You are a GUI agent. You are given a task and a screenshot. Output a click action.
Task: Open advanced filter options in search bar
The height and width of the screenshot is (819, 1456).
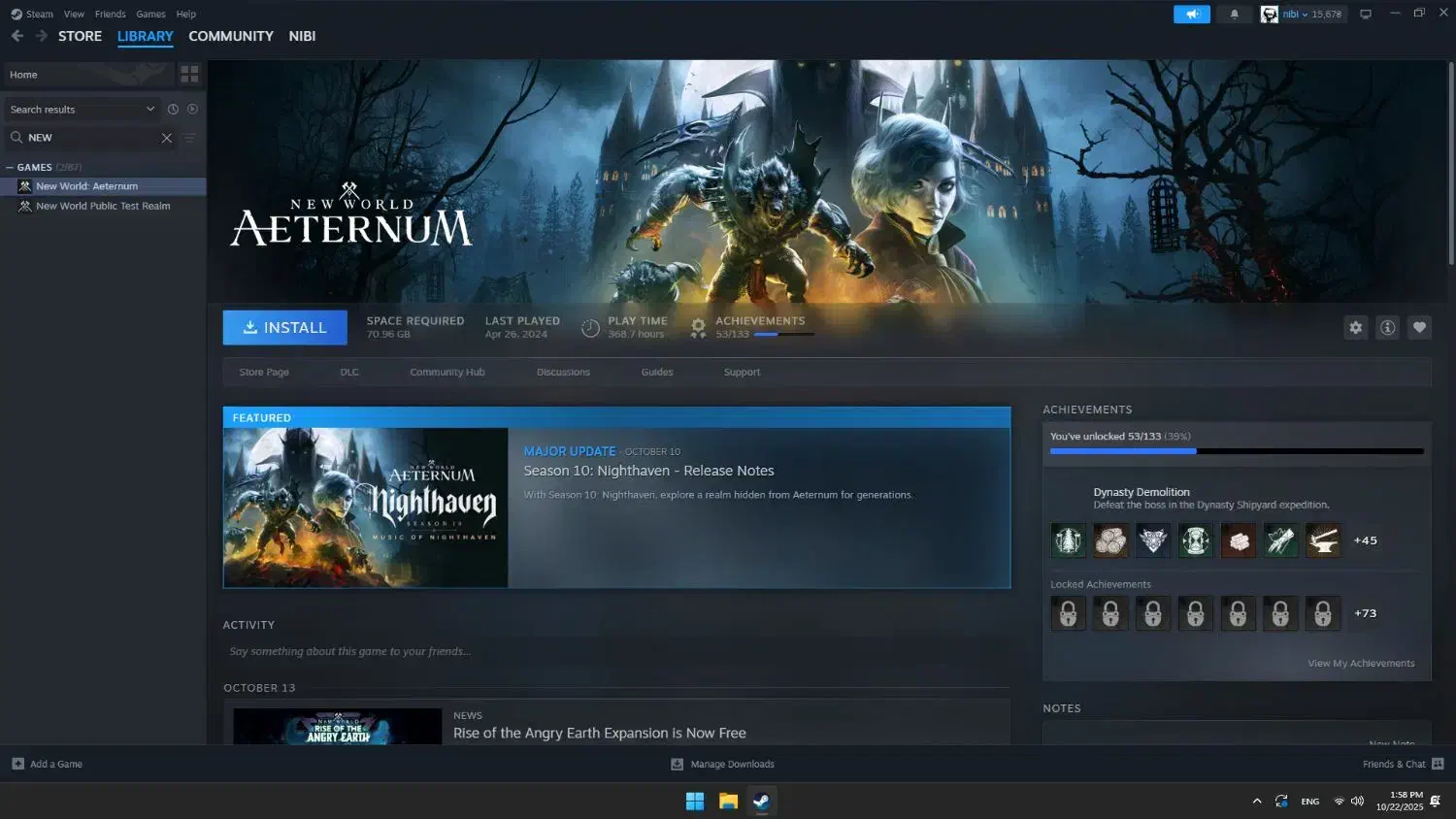click(190, 138)
